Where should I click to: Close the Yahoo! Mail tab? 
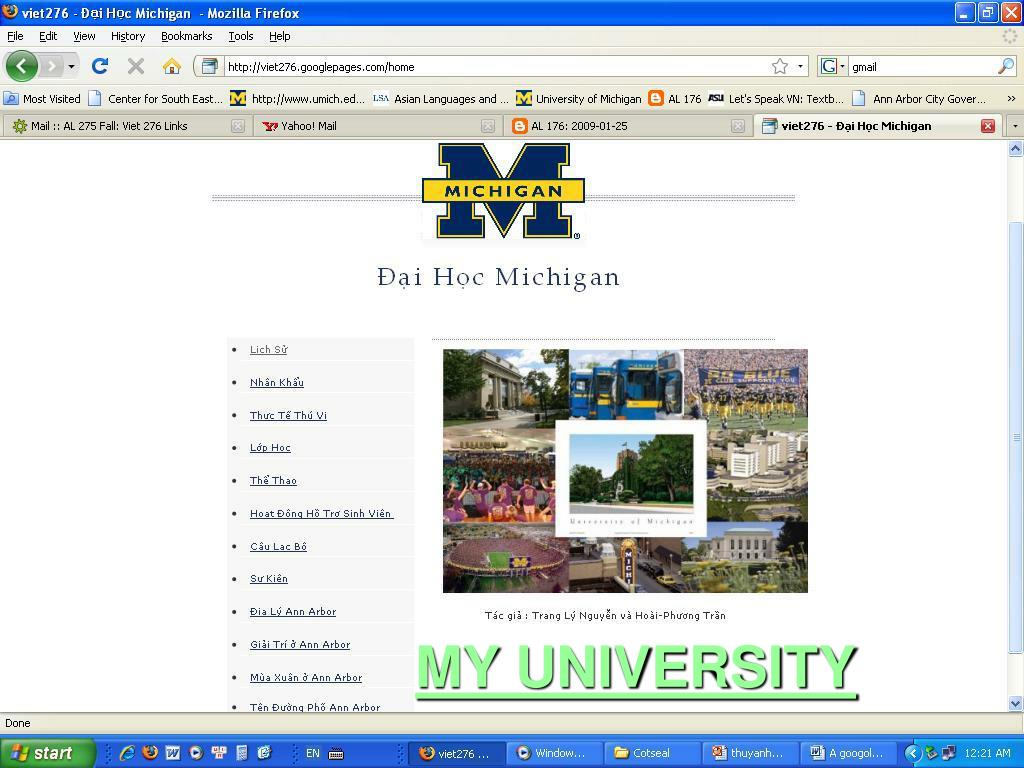coord(488,126)
